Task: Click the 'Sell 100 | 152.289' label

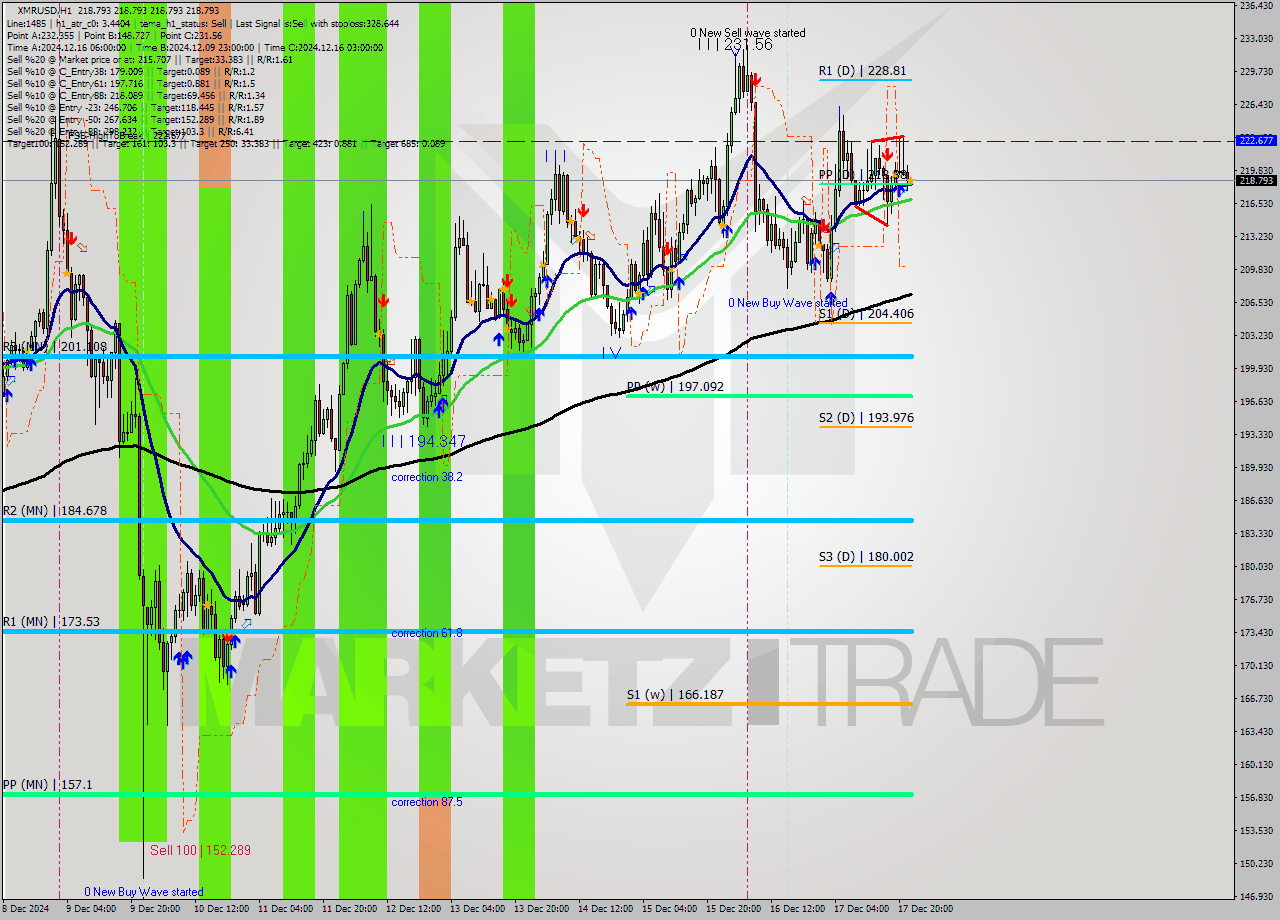Action: point(200,850)
